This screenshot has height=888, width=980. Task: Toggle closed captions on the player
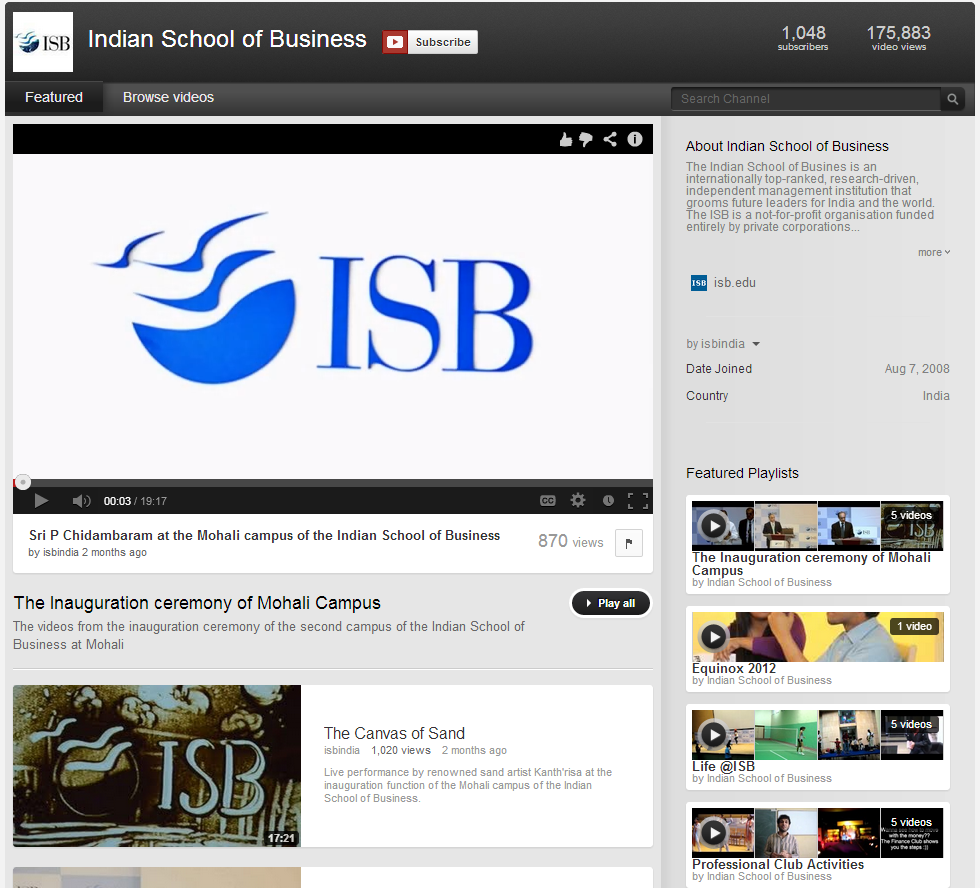coord(548,500)
